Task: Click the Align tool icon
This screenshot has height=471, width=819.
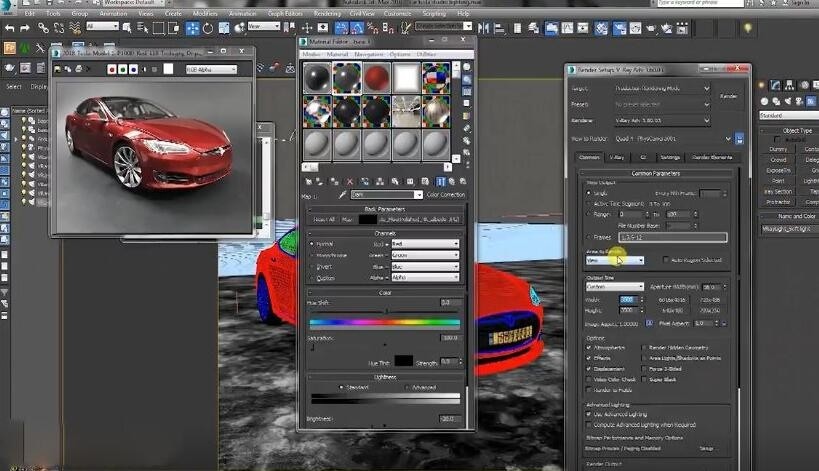Action: (x=499, y=28)
